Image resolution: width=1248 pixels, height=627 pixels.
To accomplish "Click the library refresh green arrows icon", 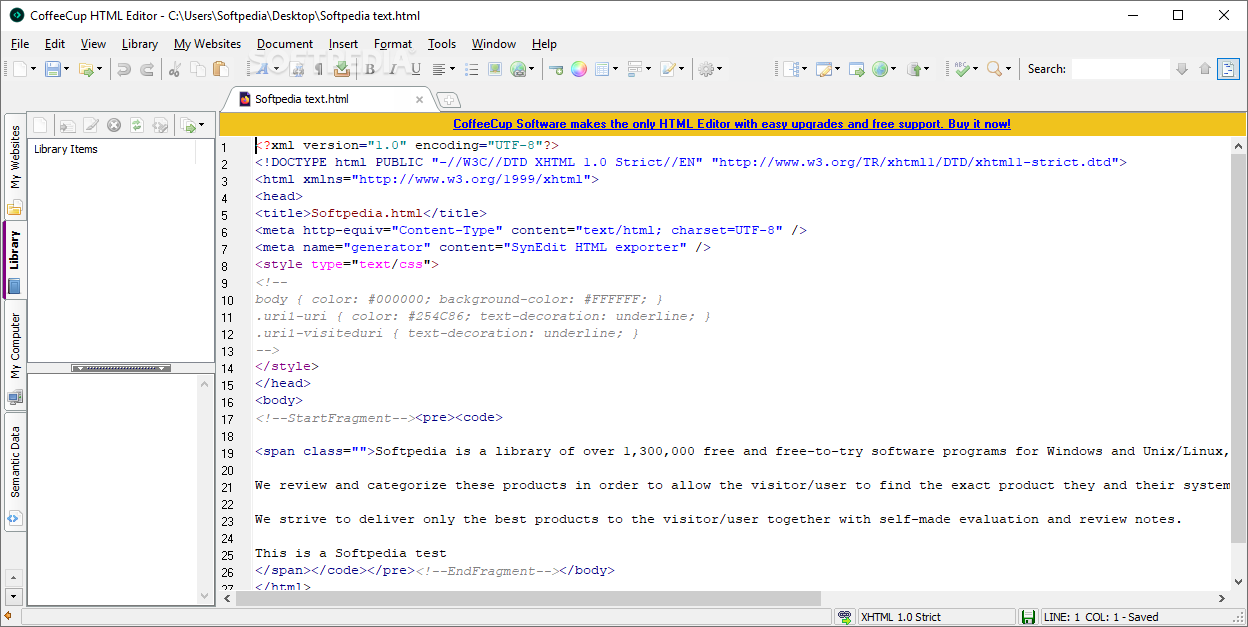I will coord(137,125).
